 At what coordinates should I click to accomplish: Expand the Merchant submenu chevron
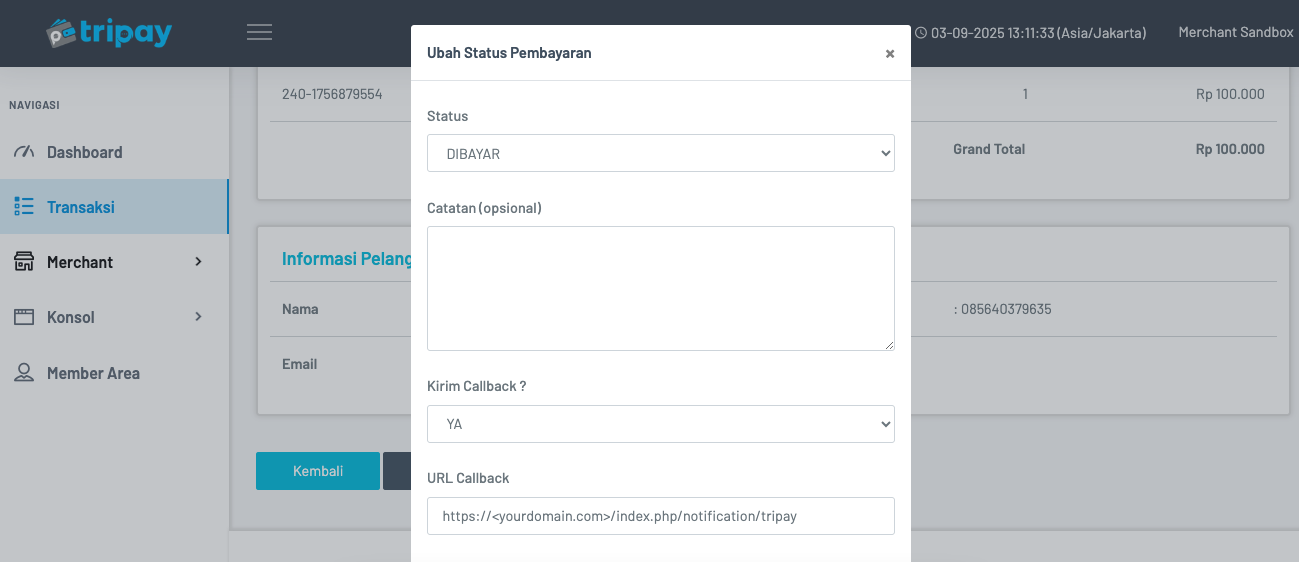(x=198, y=262)
